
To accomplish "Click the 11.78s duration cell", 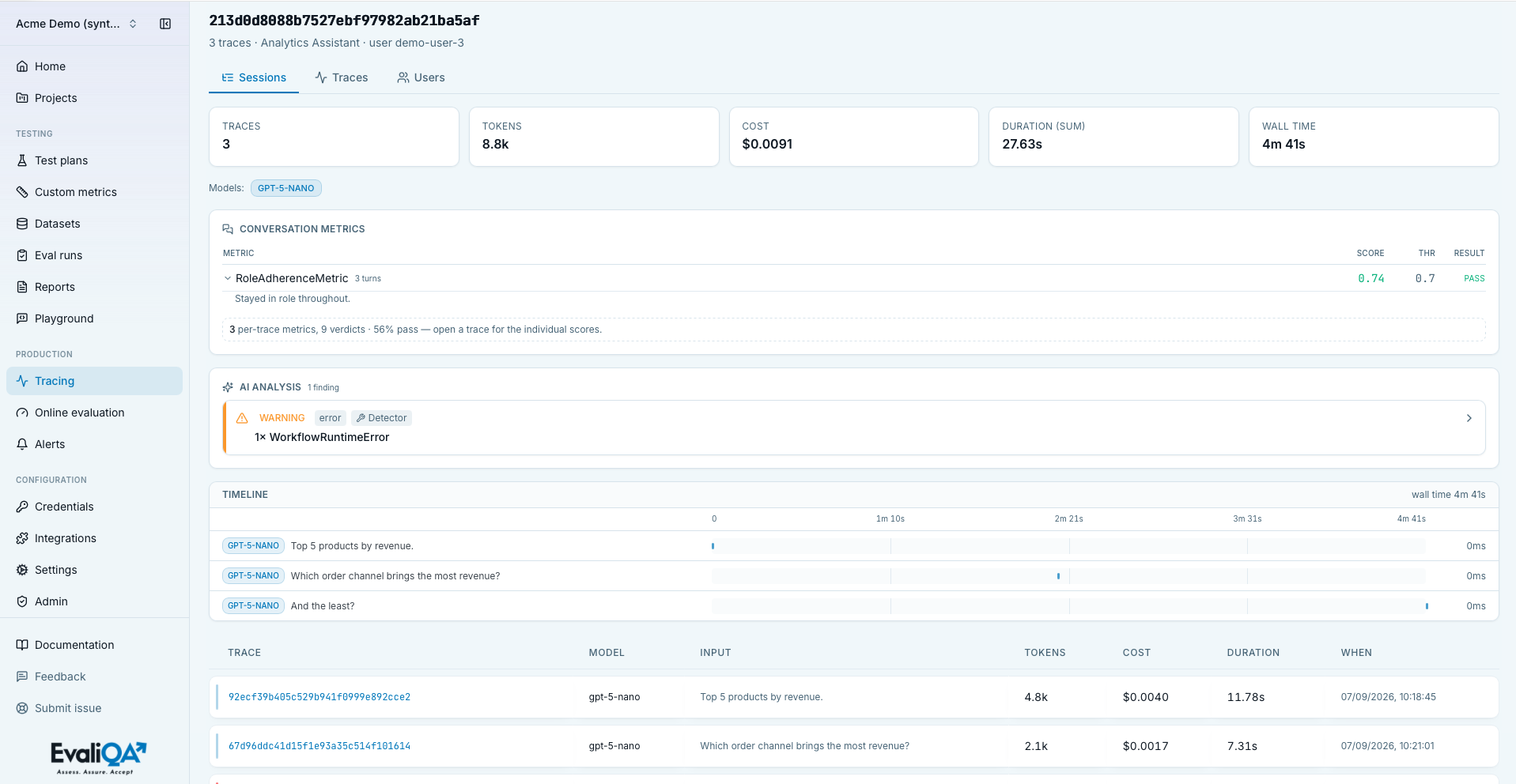I will [x=1246, y=697].
